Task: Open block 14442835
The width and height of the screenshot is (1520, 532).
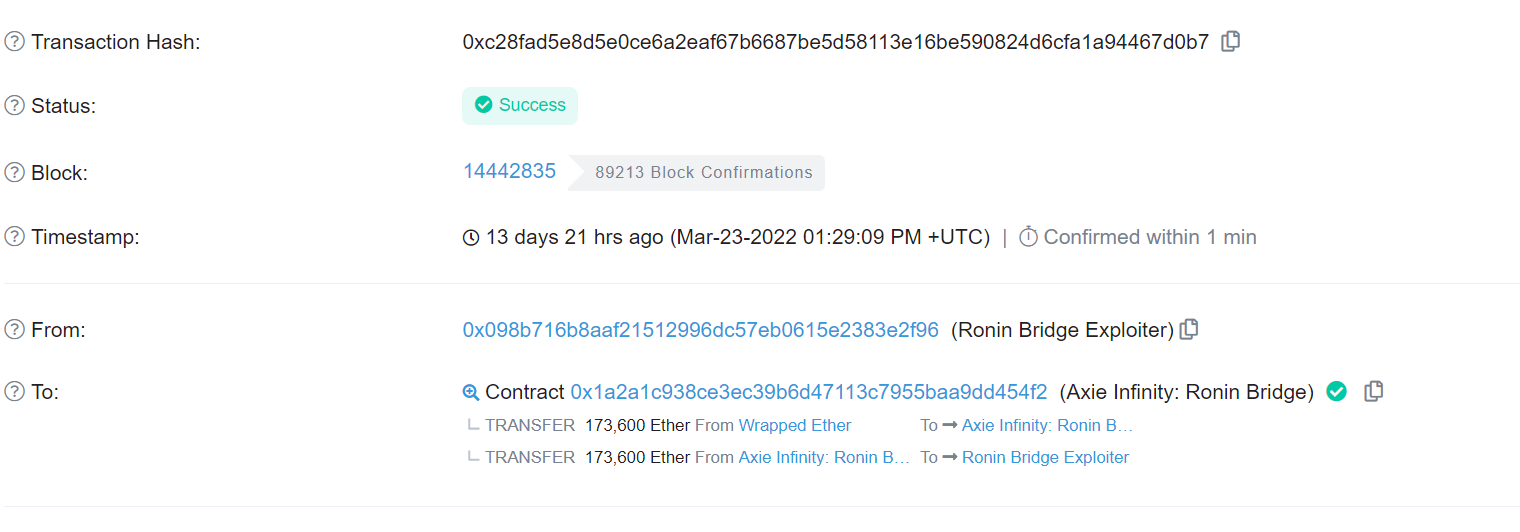Action: pos(509,171)
